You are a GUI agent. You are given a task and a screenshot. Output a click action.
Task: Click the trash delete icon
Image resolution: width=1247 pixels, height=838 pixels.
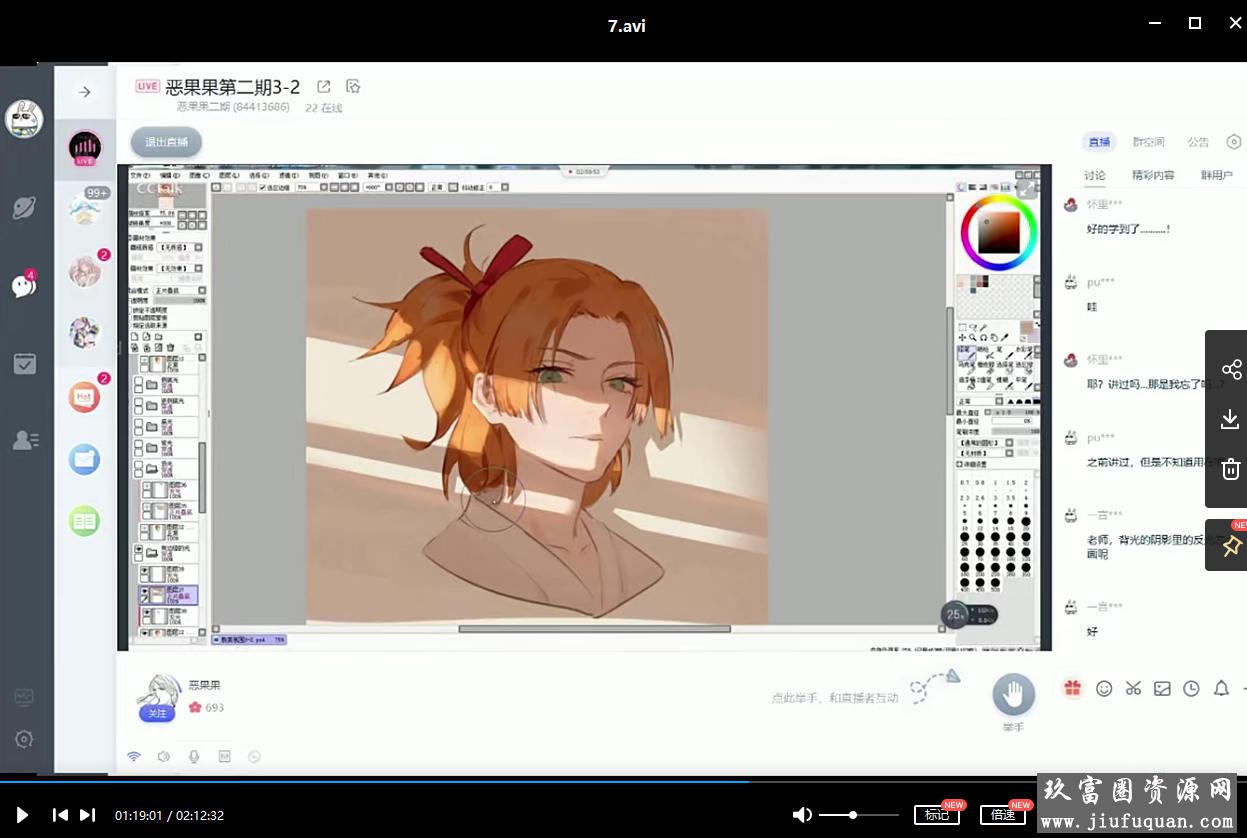tap(1231, 469)
